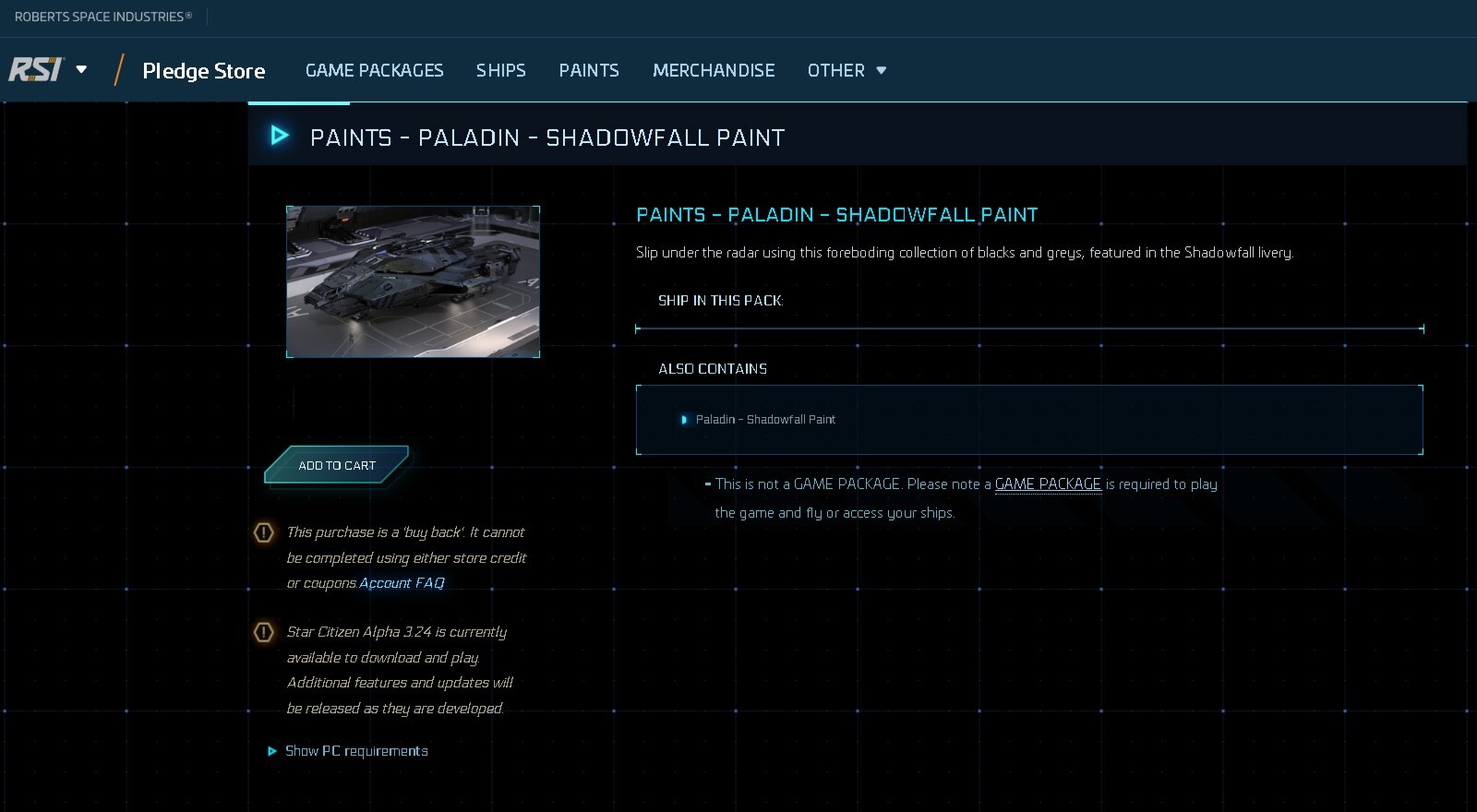
Task: Click the Alpha 3.24 notice warning icon
Action: [x=263, y=632]
